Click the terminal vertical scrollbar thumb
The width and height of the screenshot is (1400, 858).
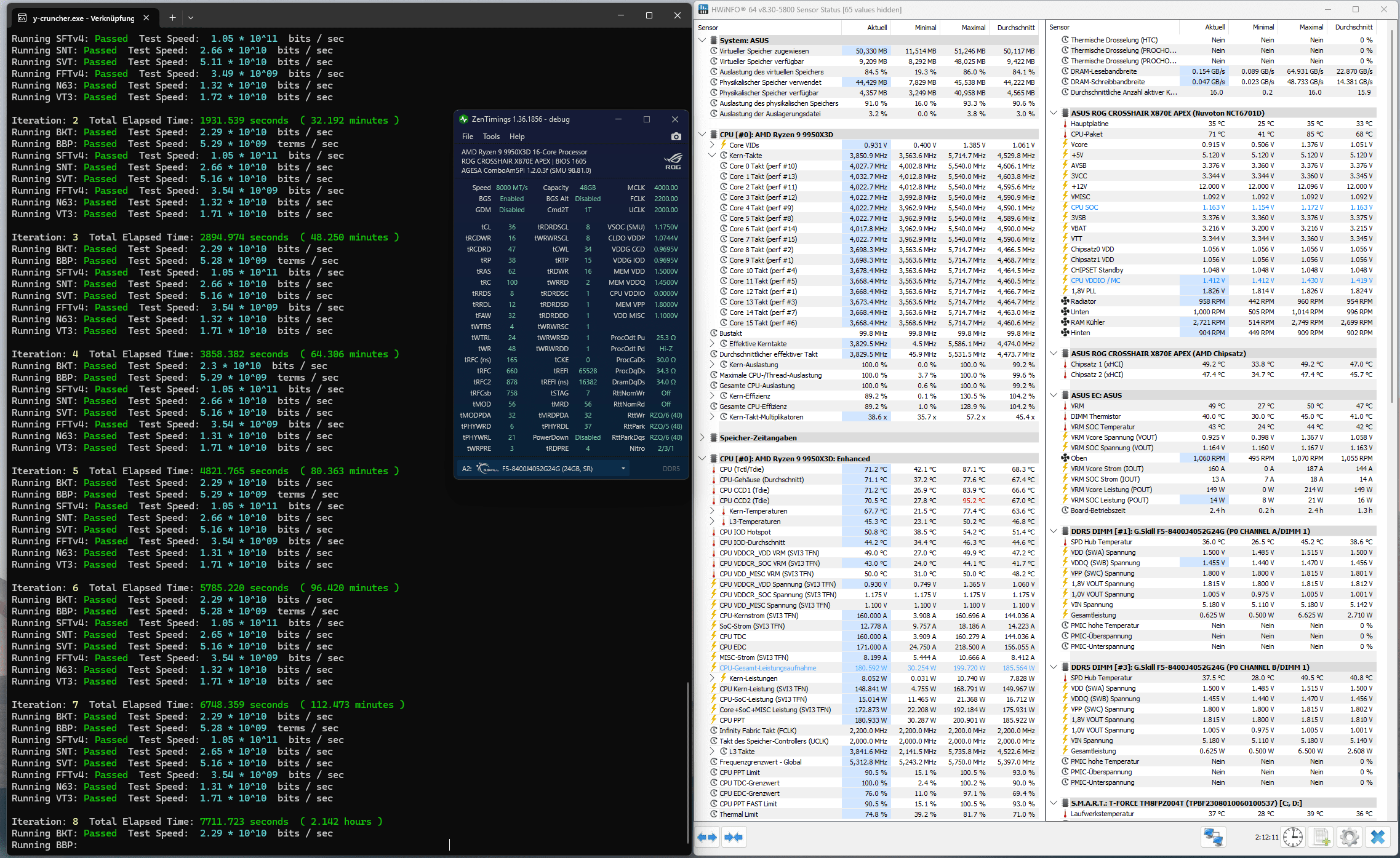[687, 763]
